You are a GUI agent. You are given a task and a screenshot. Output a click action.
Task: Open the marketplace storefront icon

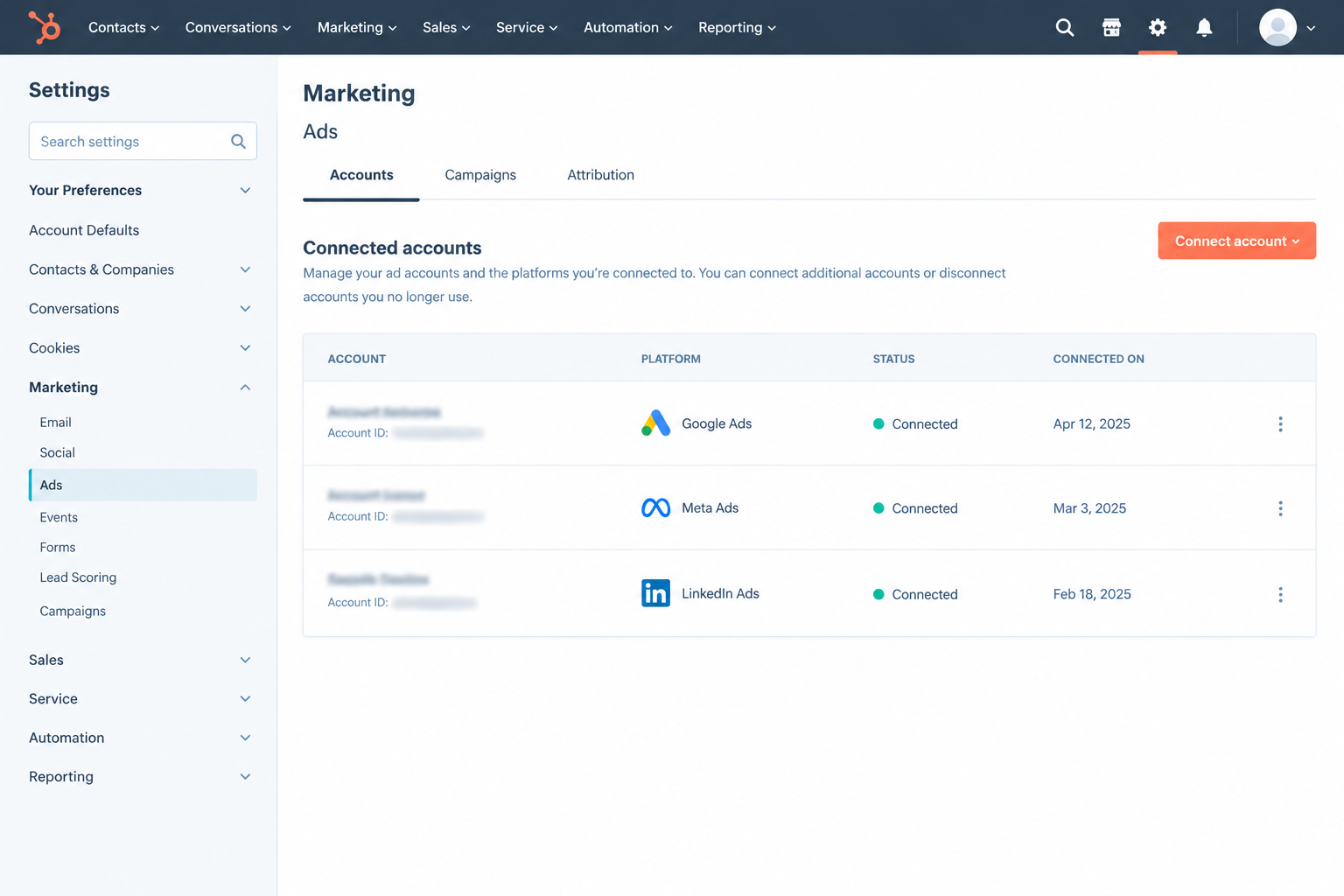(1111, 27)
